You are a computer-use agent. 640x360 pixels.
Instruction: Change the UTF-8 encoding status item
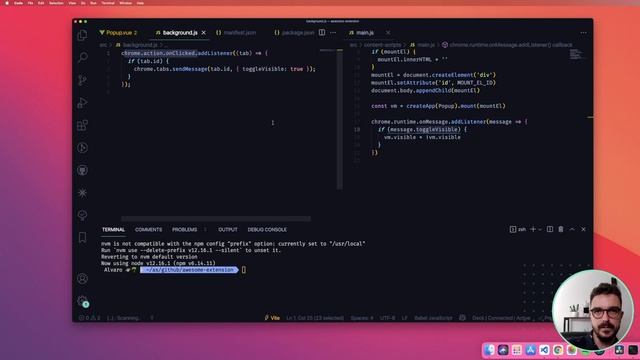tap(387, 318)
